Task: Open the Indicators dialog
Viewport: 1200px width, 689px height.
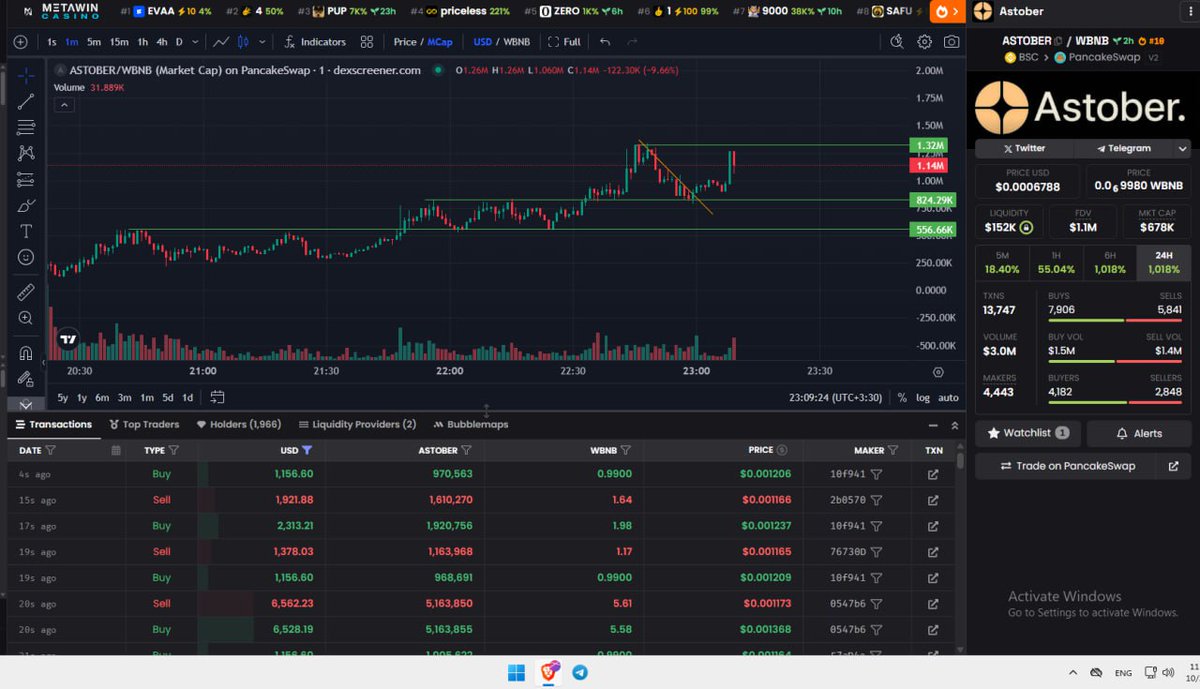Action: (x=315, y=42)
